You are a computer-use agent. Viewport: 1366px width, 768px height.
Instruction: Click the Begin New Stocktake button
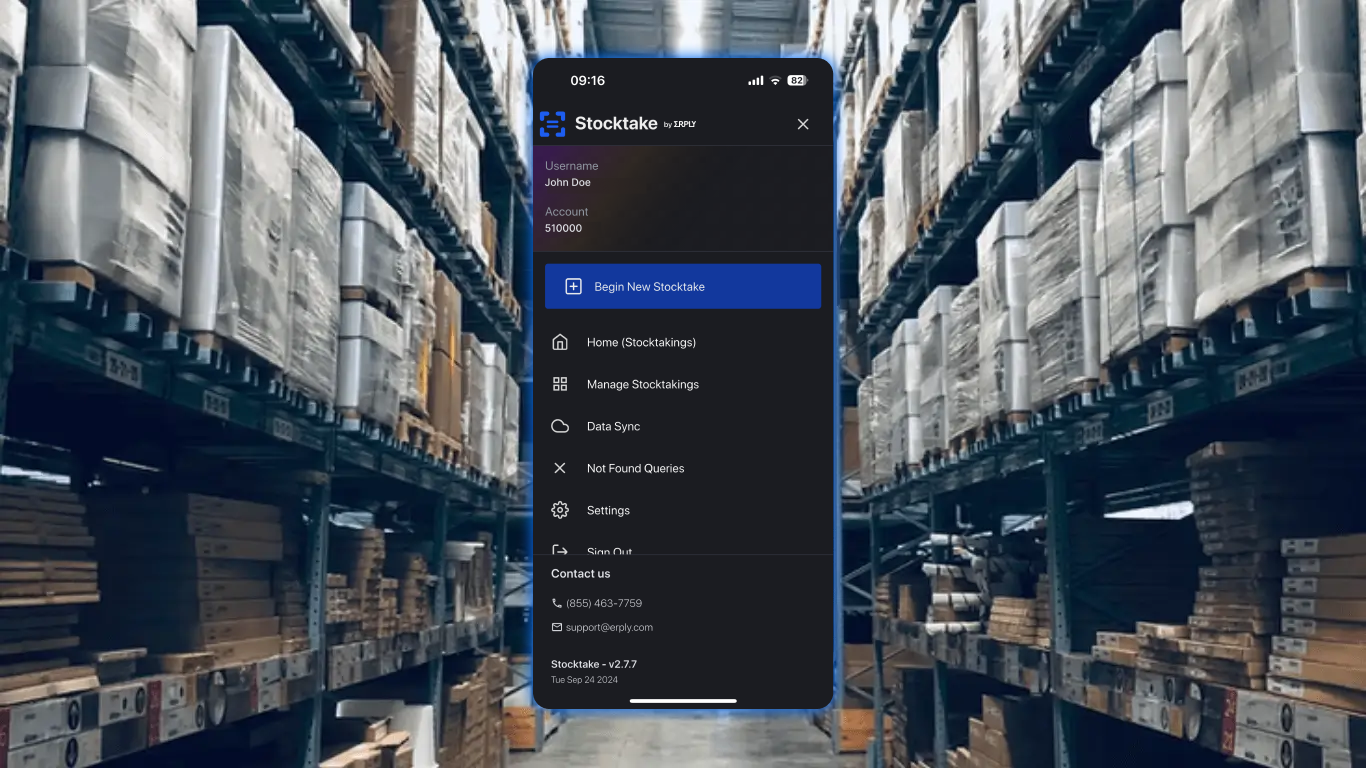[683, 286]
